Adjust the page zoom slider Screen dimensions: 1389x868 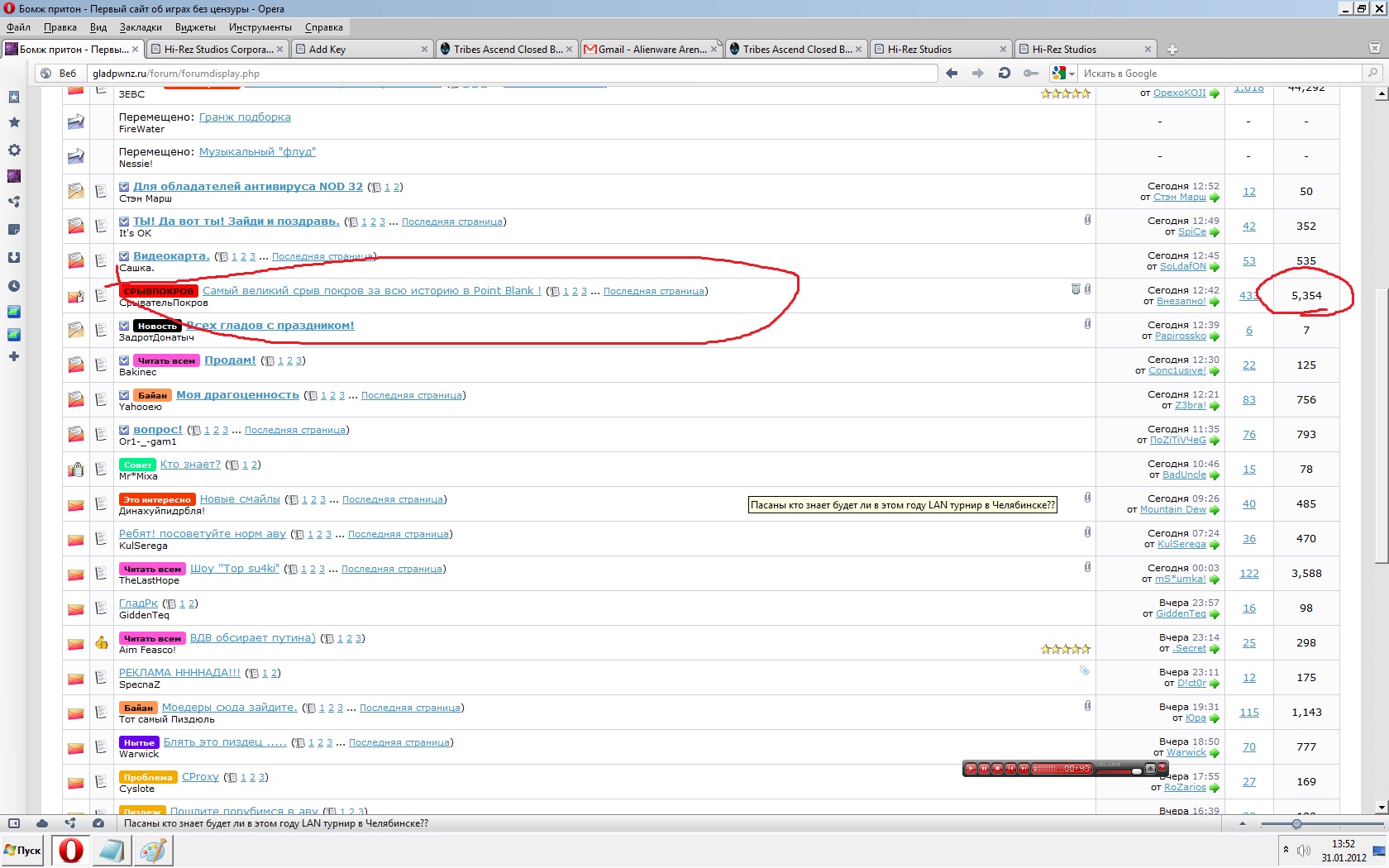(1296, 824)
